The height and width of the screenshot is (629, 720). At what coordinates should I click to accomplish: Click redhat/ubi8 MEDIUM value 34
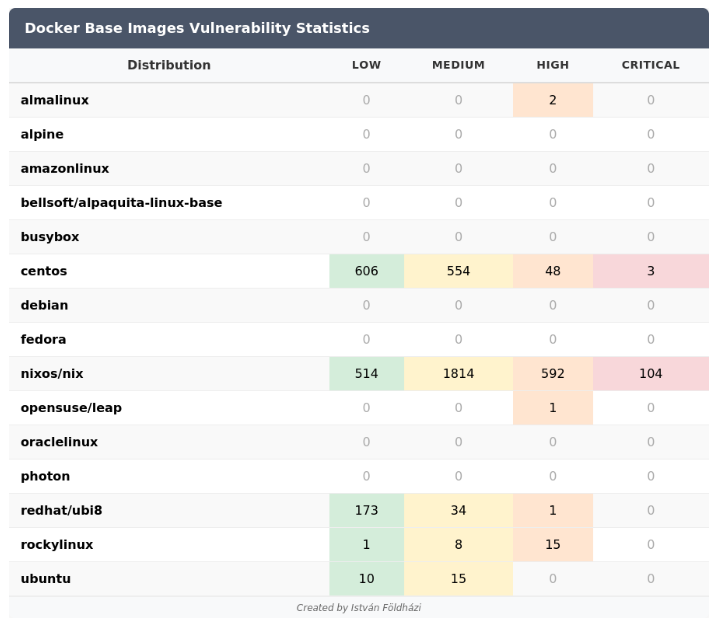[x=458, y=511]
